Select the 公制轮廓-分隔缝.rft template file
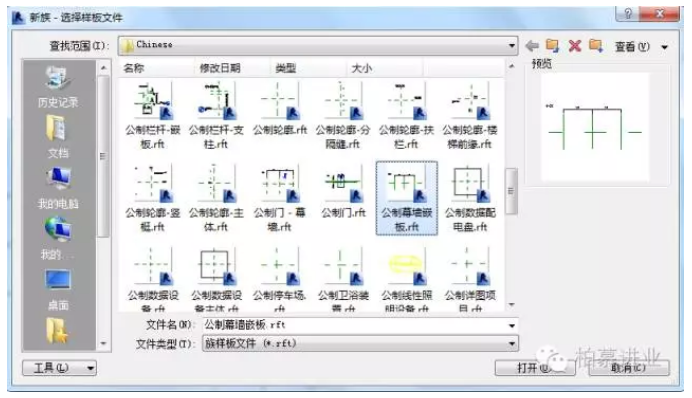 [343, 116]
